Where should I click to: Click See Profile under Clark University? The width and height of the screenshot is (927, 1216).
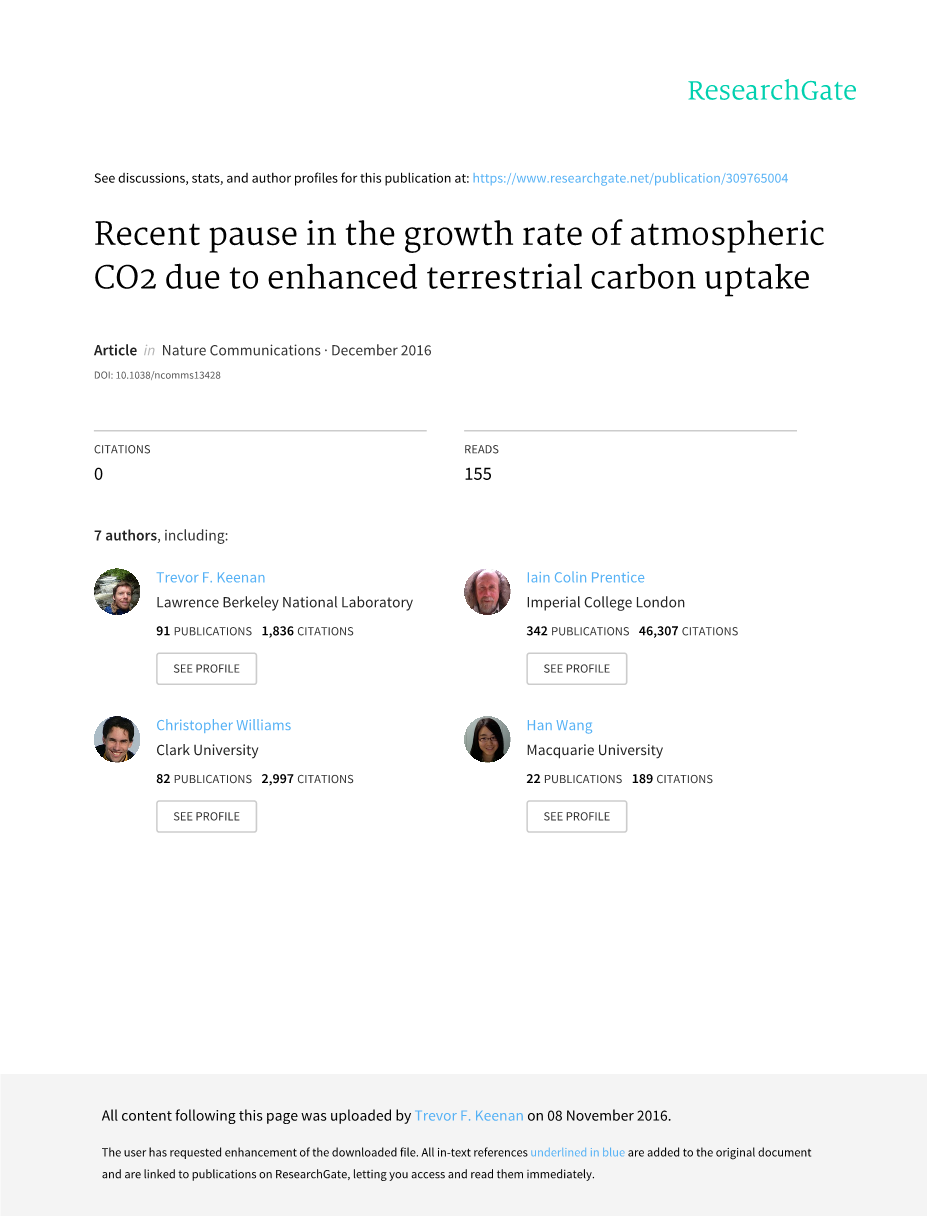[206, 816]
